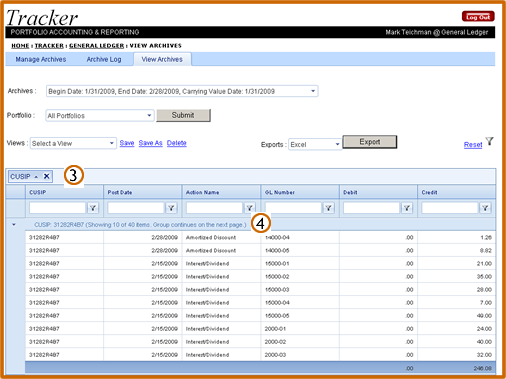506x379 pixels.
Task: Switch to the Manage Archives tab
Action: pyautogui.click(x=41, y=59)
